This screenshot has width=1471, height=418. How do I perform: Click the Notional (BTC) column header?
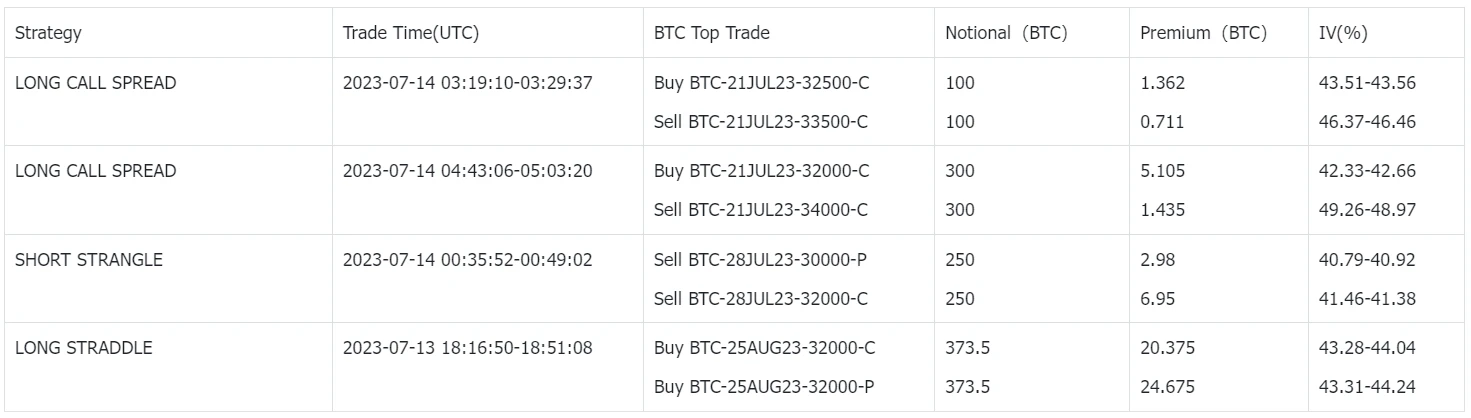pos(1006,33)
